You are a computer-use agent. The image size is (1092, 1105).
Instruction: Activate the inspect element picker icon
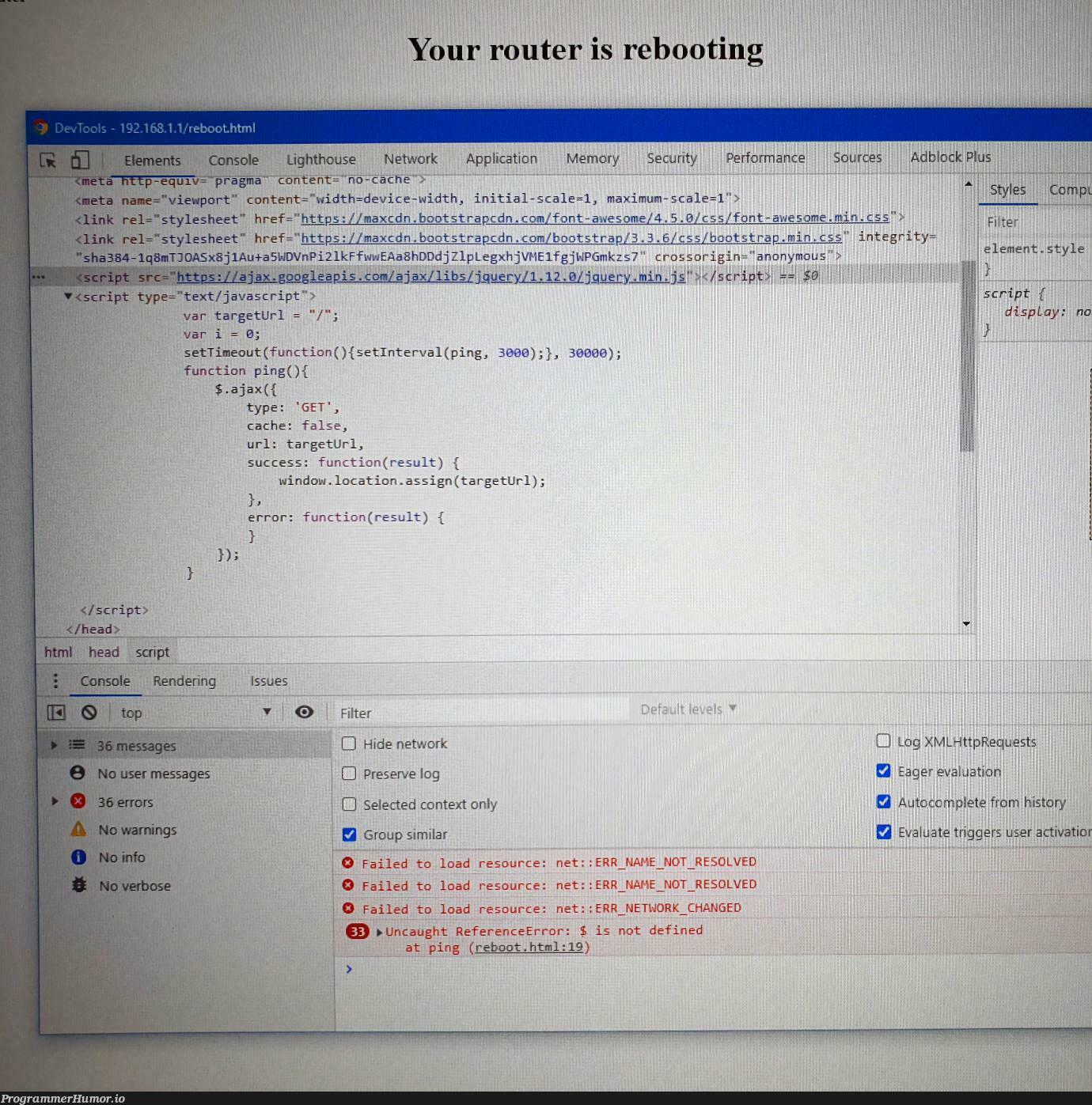point(48,161)
